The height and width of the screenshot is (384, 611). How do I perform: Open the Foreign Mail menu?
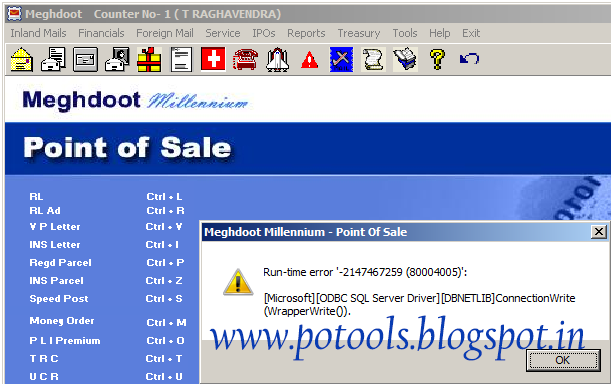[x=165, y=33]
